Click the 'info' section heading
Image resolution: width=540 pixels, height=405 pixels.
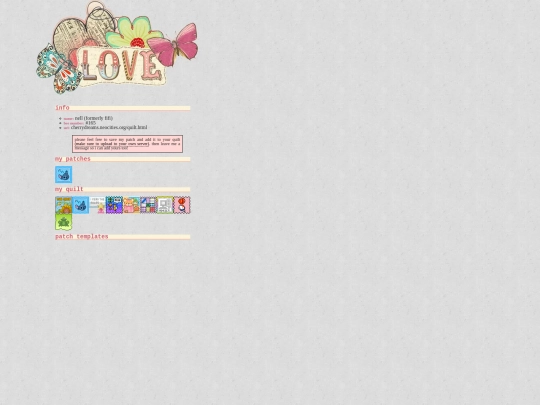tap(123, 108)
